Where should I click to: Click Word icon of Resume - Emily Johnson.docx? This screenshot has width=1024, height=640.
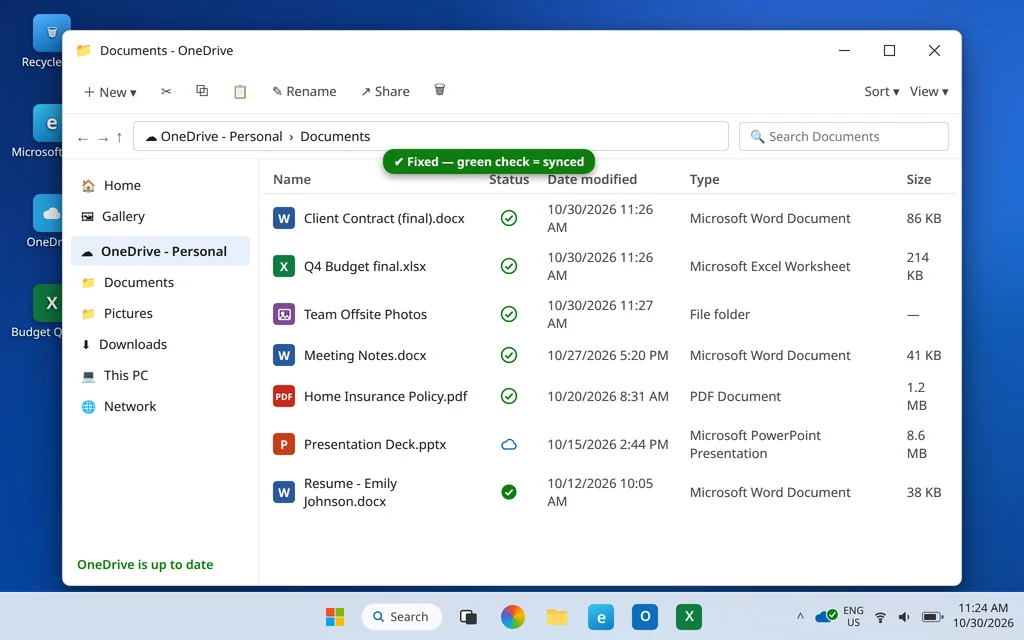tap(283, 492)
